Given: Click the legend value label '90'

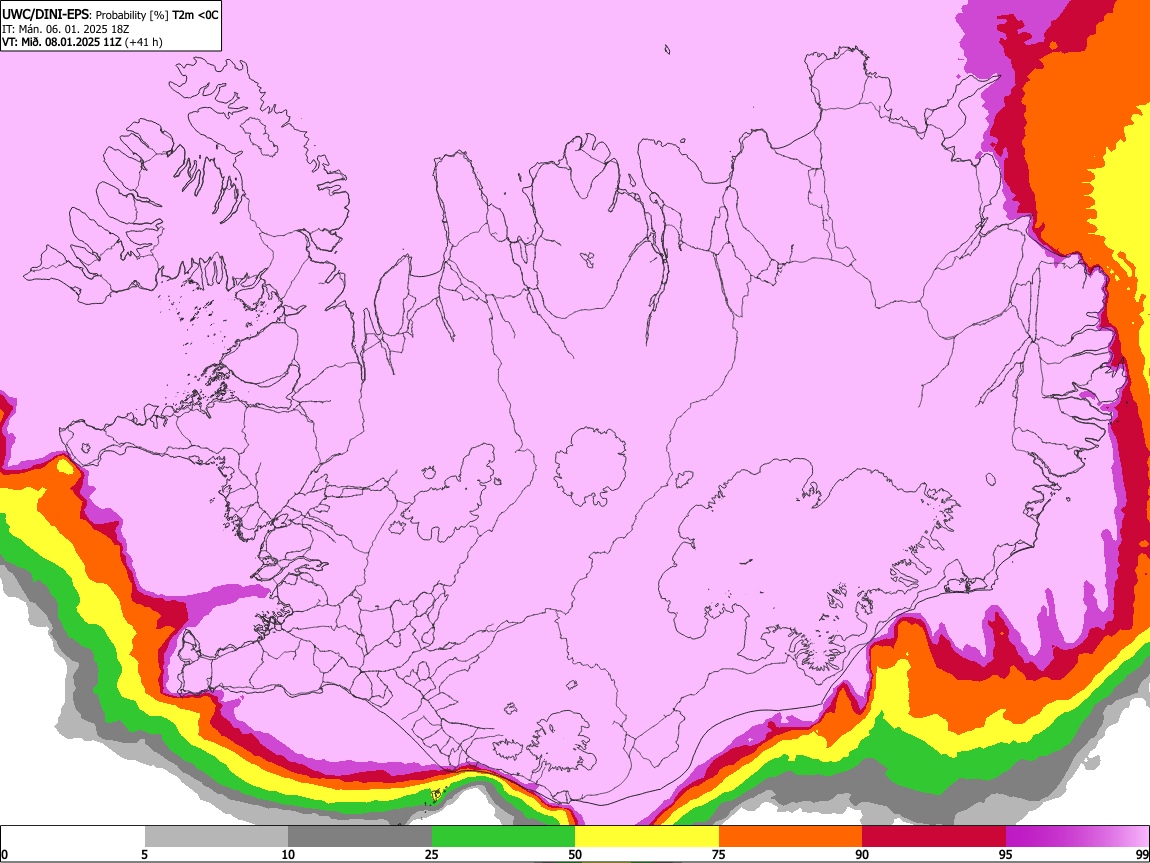Looking at the screenshot, I should tap(862, 854).
